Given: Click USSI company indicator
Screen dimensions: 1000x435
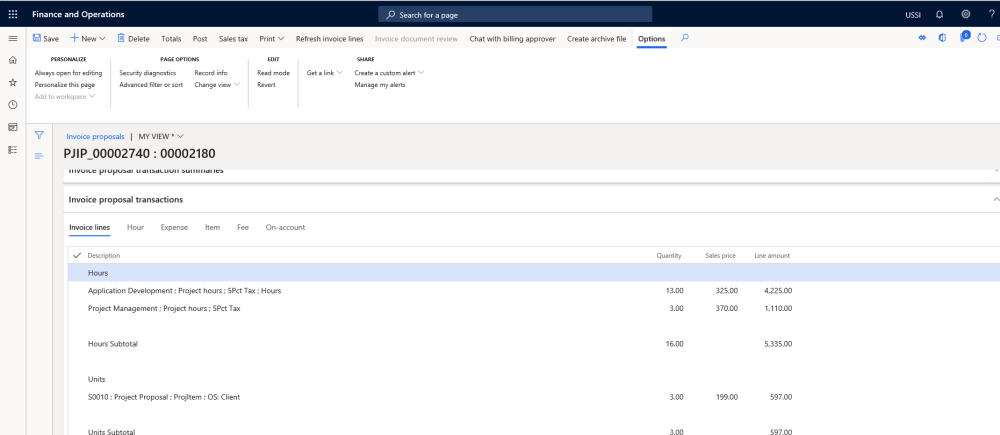Looking at the screenshot, I should click(x=913, y=15).
